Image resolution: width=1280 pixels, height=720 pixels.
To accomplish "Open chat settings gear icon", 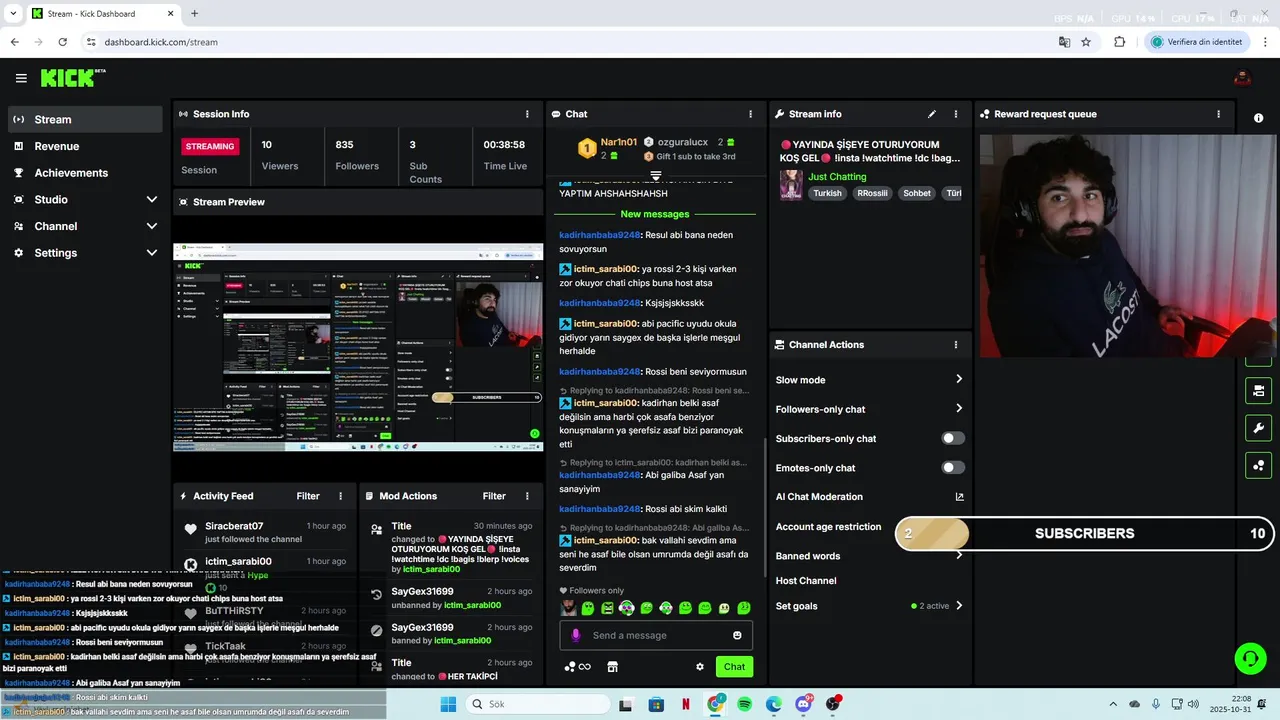I will pyautogui.click(x=700, y=667).
